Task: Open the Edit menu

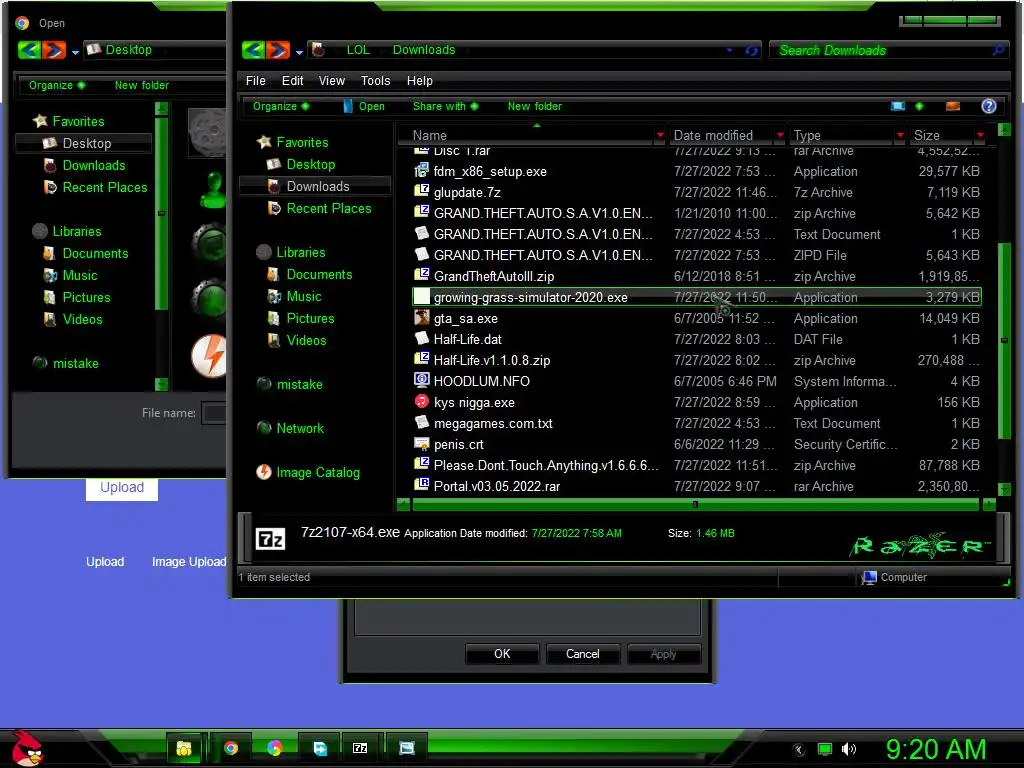Action: click(x=292, y=81)
